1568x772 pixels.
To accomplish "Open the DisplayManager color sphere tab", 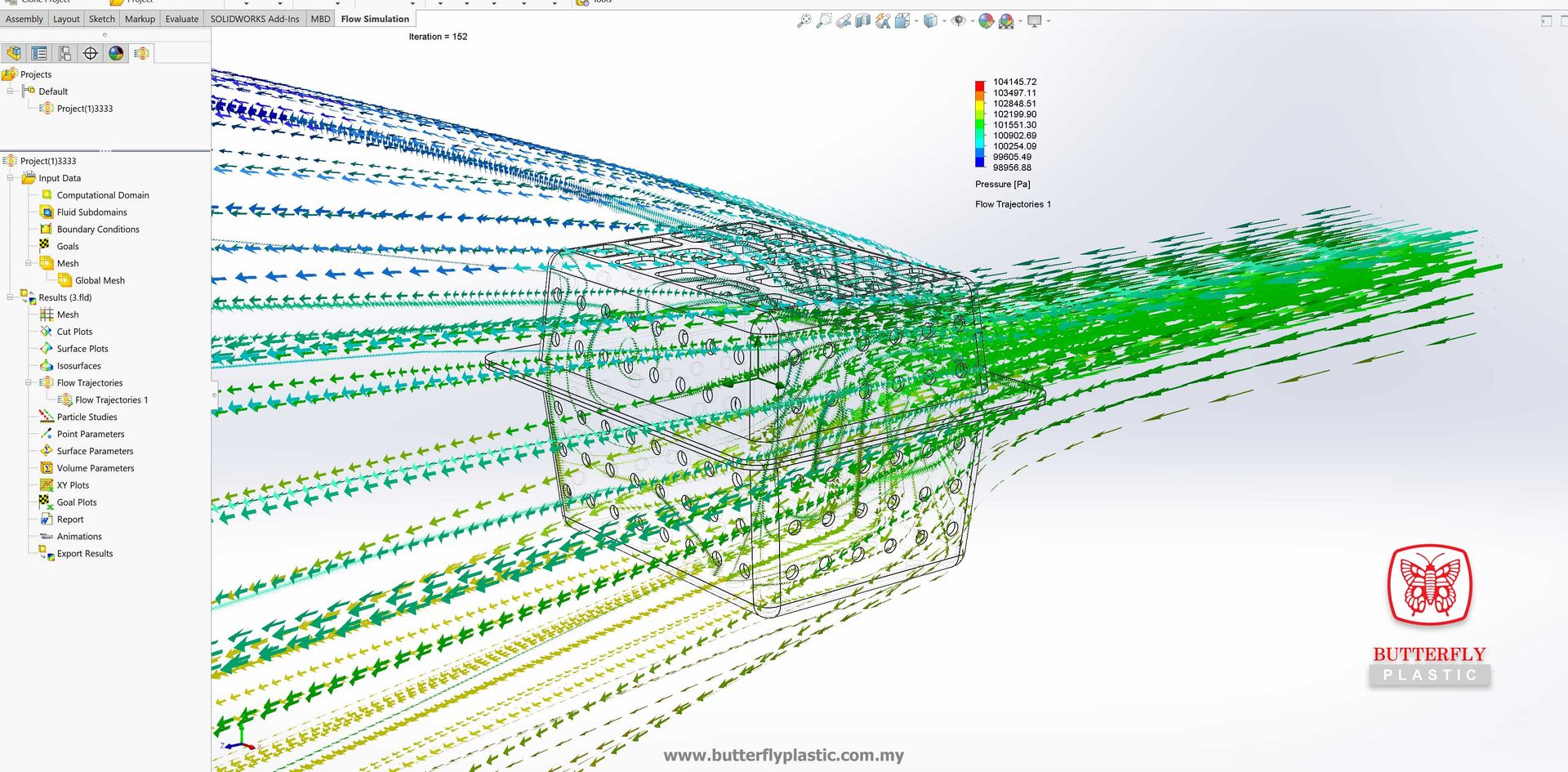I will pos(116,54).
